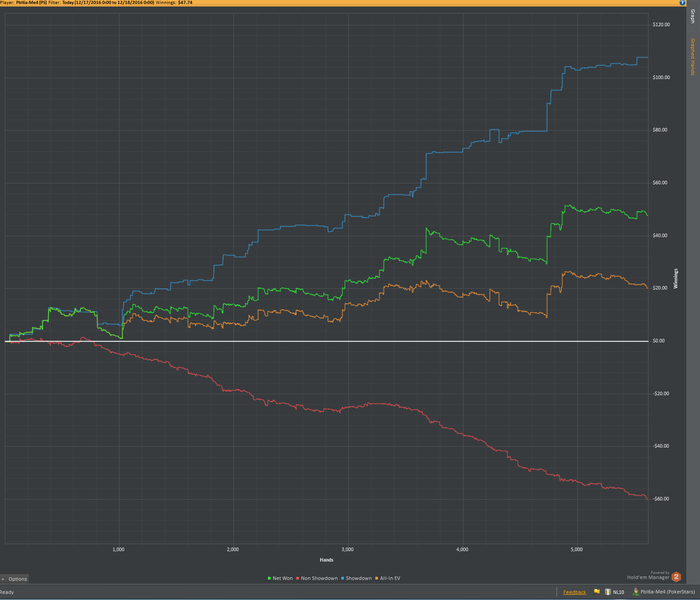This screenshot has width=700, height=600.
Task: Click the Winnings y-axis title
Action: click(676, 279)
